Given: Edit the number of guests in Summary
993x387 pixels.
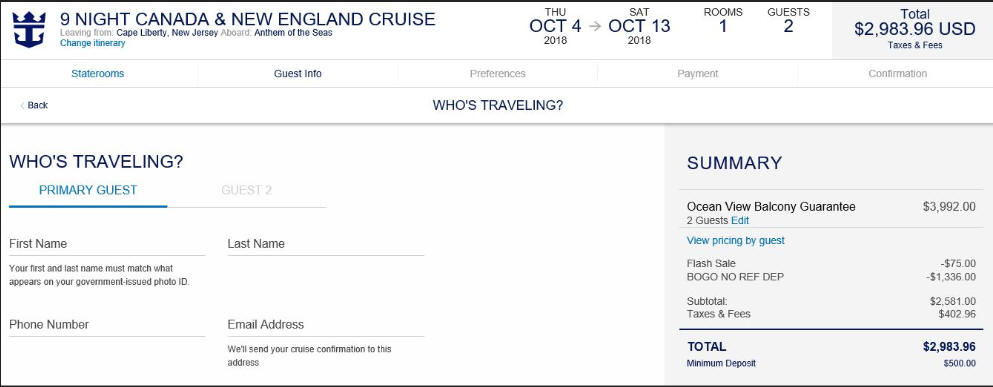Looking at the screenshot, I should coord(740,220).
